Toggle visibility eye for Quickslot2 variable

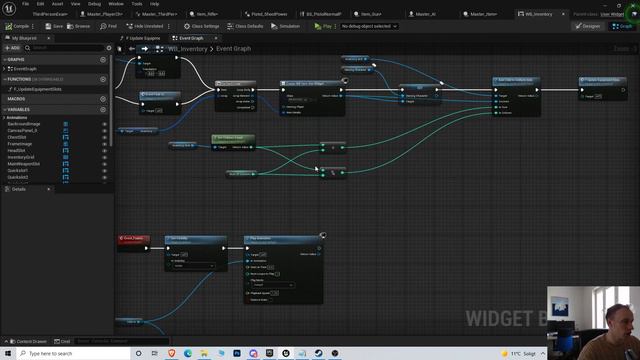coord(104,177)
